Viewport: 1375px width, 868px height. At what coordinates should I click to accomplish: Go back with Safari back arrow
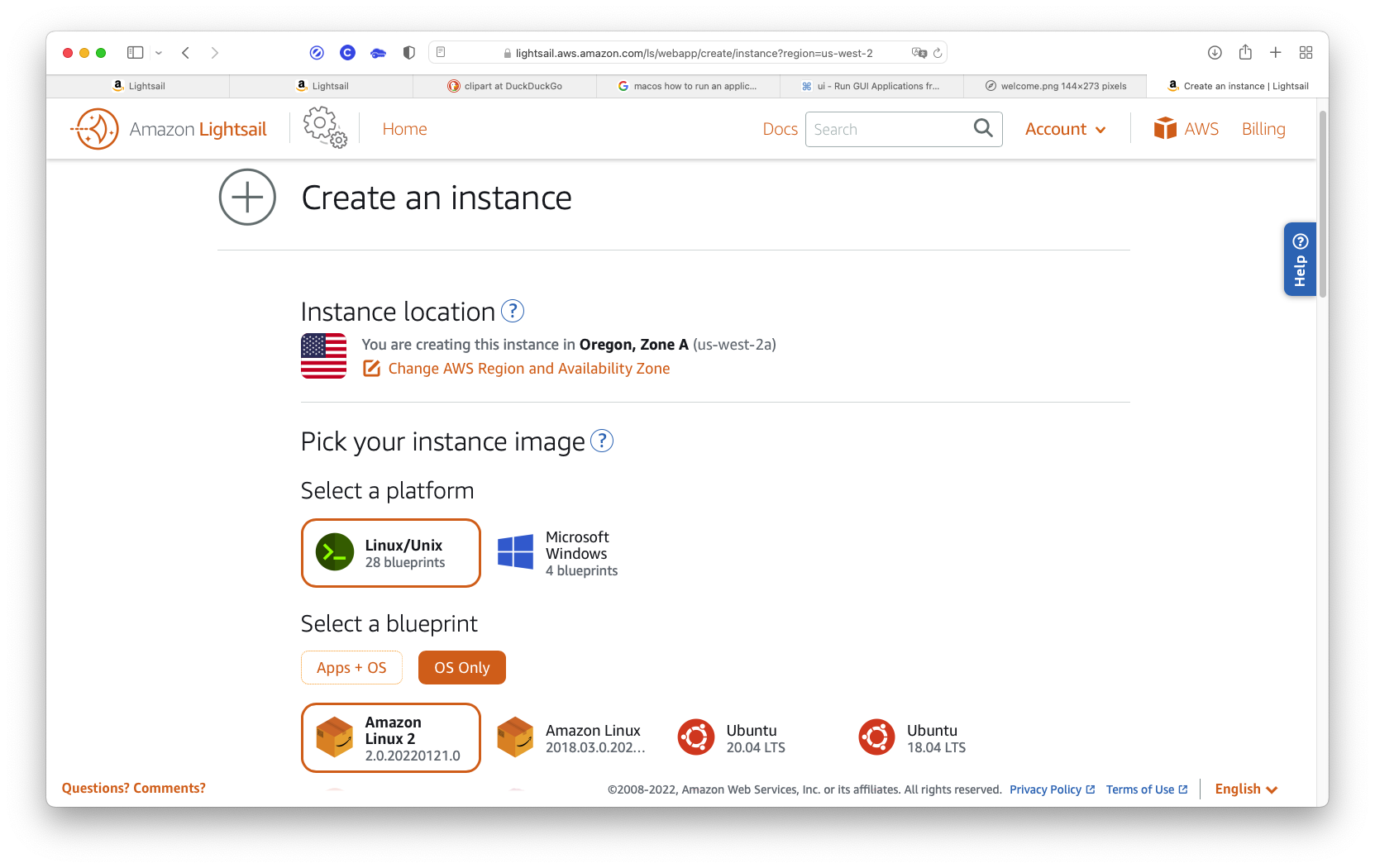click(186, 53)
